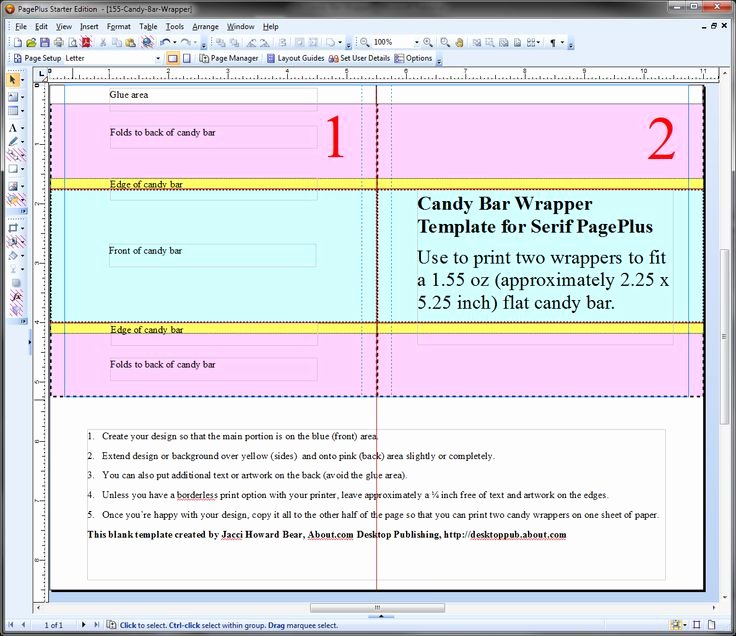Click Set User Details button
Viewport: 736px width, 636px height.
(360, 58)
